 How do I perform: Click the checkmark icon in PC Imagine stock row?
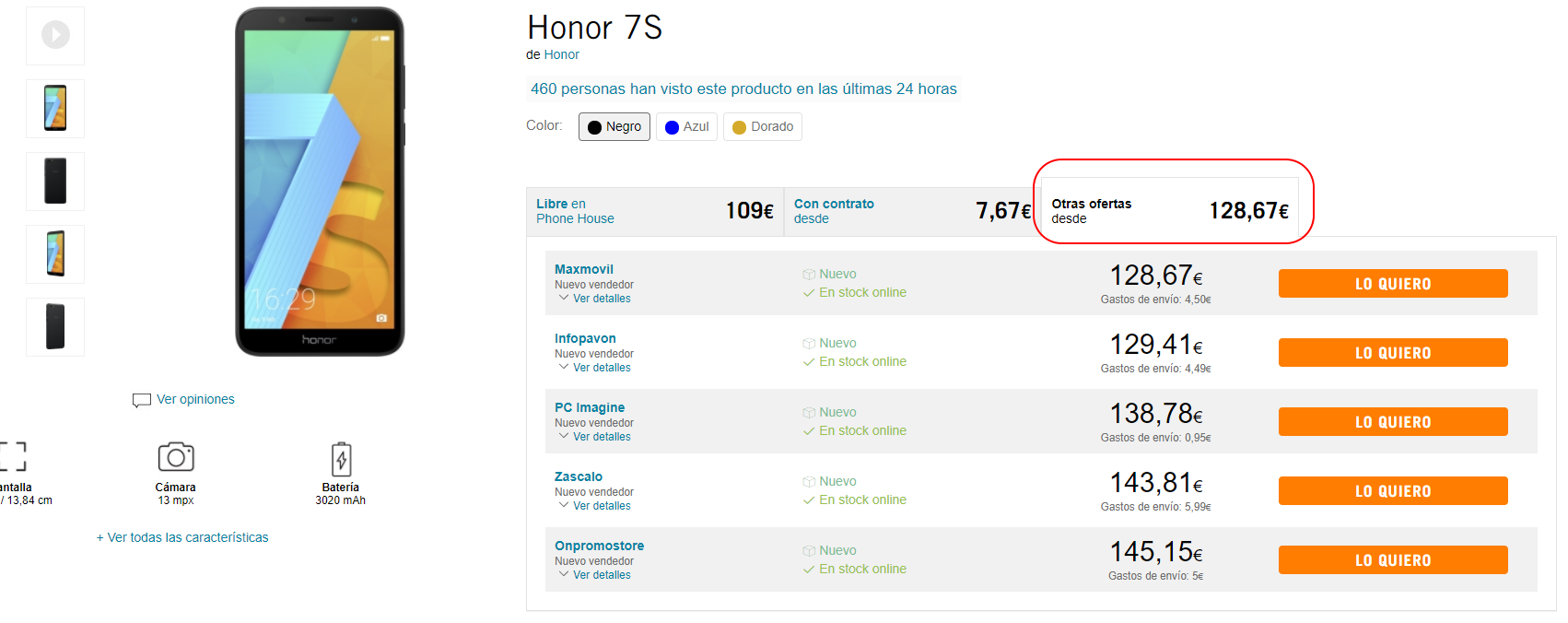[x=809, y=431]
